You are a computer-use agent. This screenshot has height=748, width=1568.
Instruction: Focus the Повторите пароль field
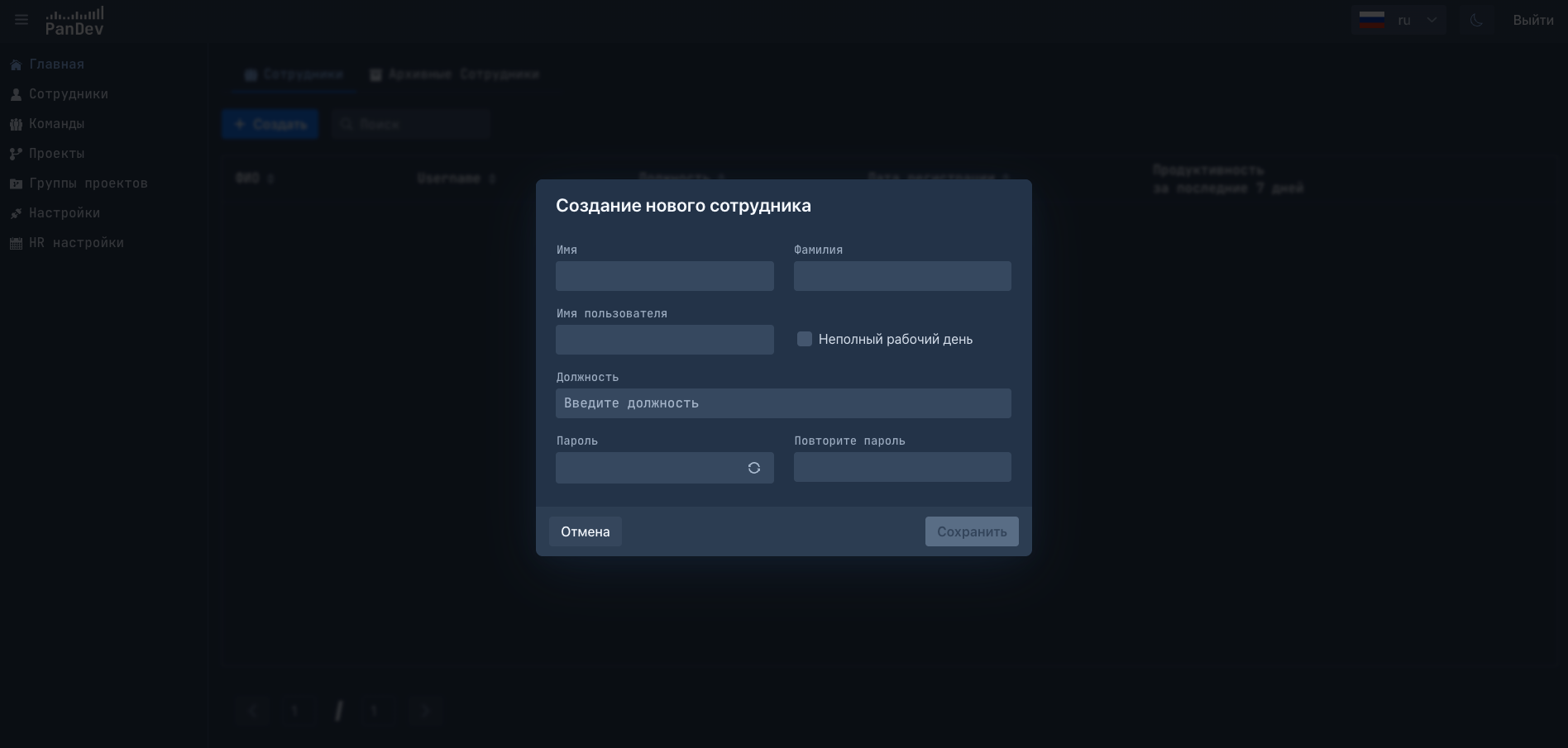902,467
